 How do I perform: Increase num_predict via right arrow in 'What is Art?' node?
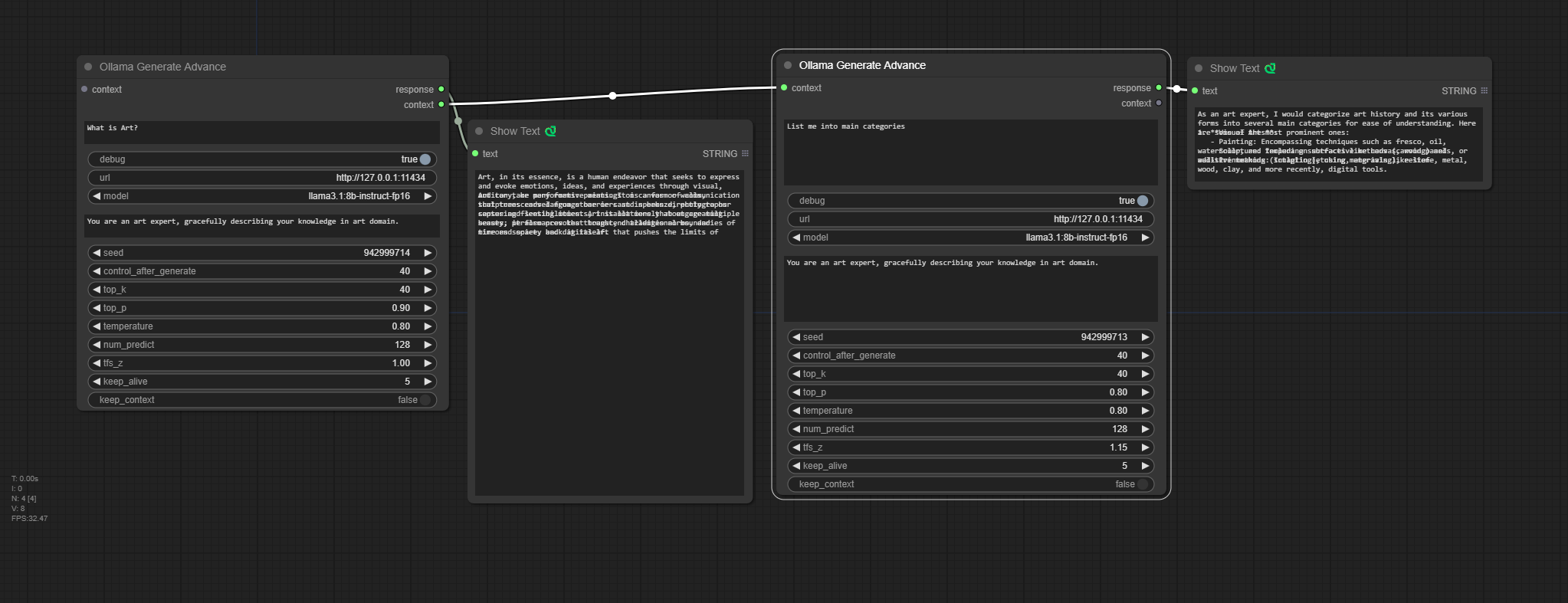pyautogui.click(x=428, y=345)
